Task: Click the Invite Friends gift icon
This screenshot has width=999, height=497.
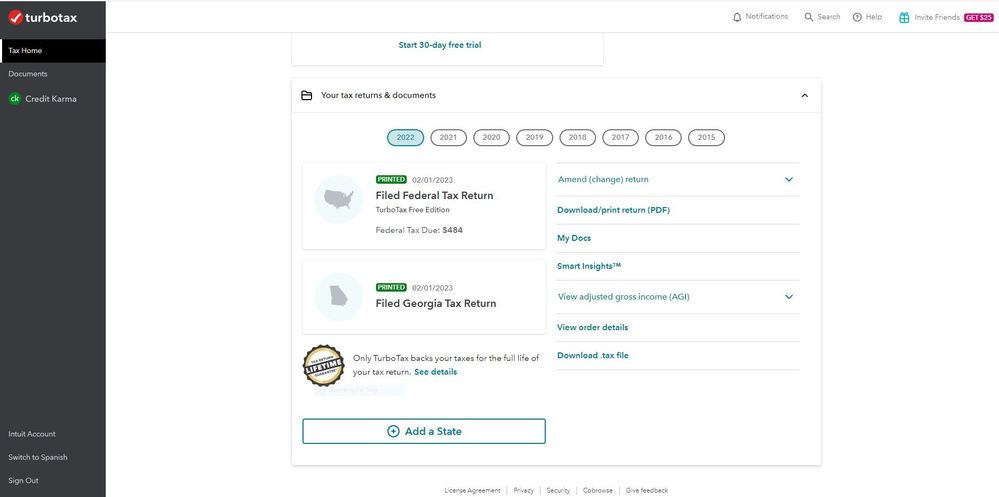Action: coord(904,17)
